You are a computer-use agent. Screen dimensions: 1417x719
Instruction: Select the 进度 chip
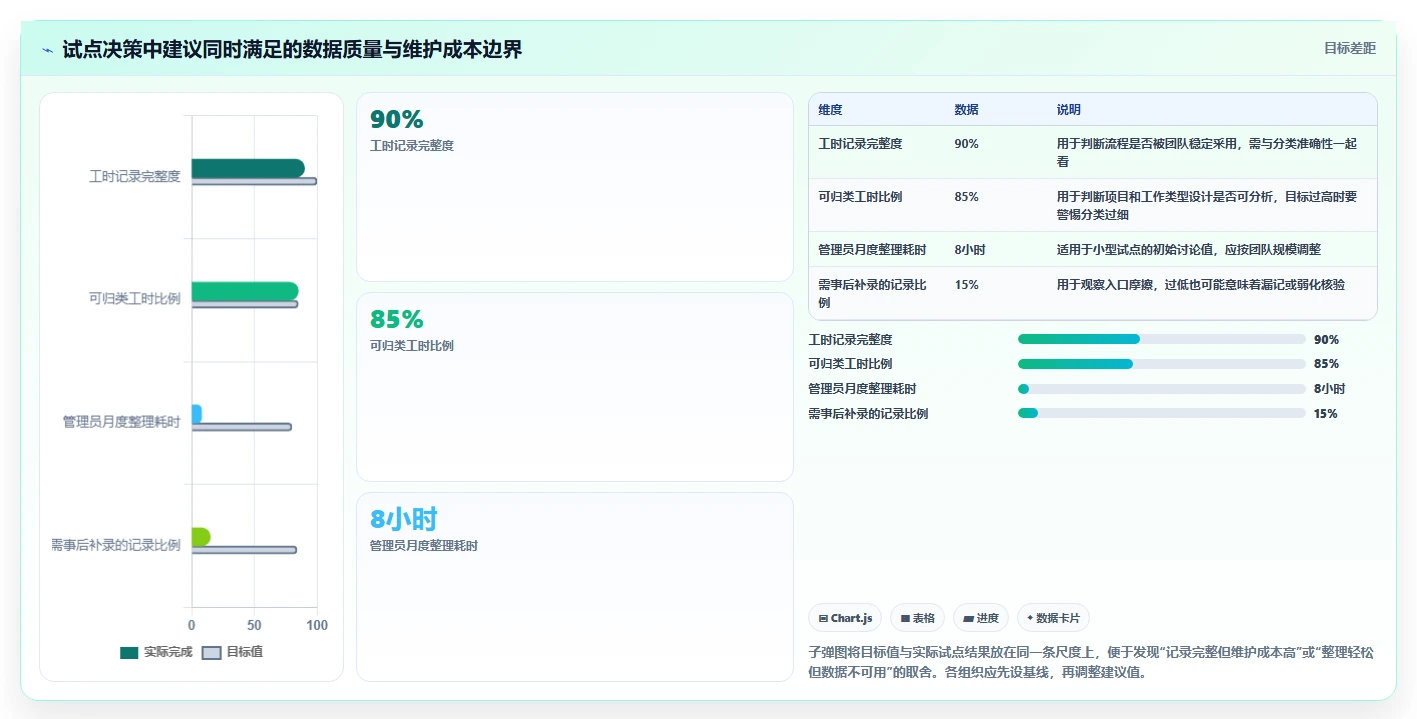click(981, 618)
